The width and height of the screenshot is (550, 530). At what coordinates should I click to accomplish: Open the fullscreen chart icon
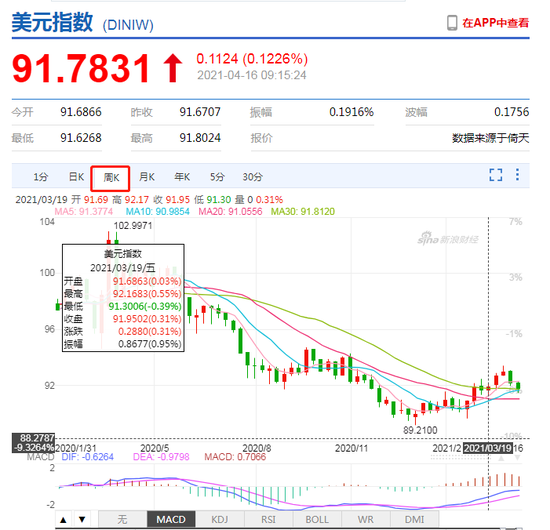pyautogui.click(x=496, y=175)
